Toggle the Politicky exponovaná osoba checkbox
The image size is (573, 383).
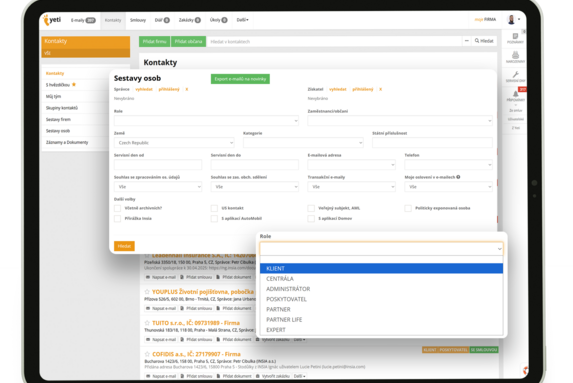click(x=408, y=208)
